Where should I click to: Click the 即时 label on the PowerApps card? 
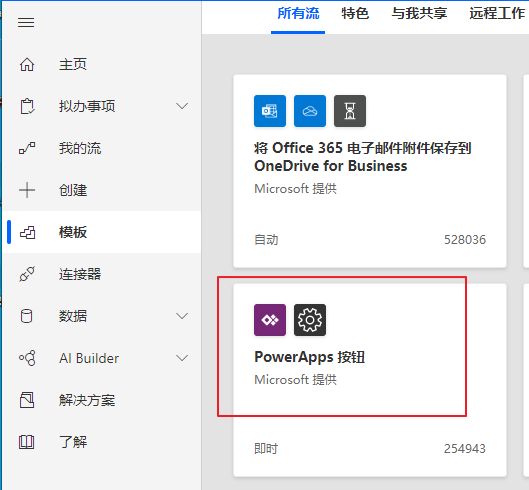266,448
